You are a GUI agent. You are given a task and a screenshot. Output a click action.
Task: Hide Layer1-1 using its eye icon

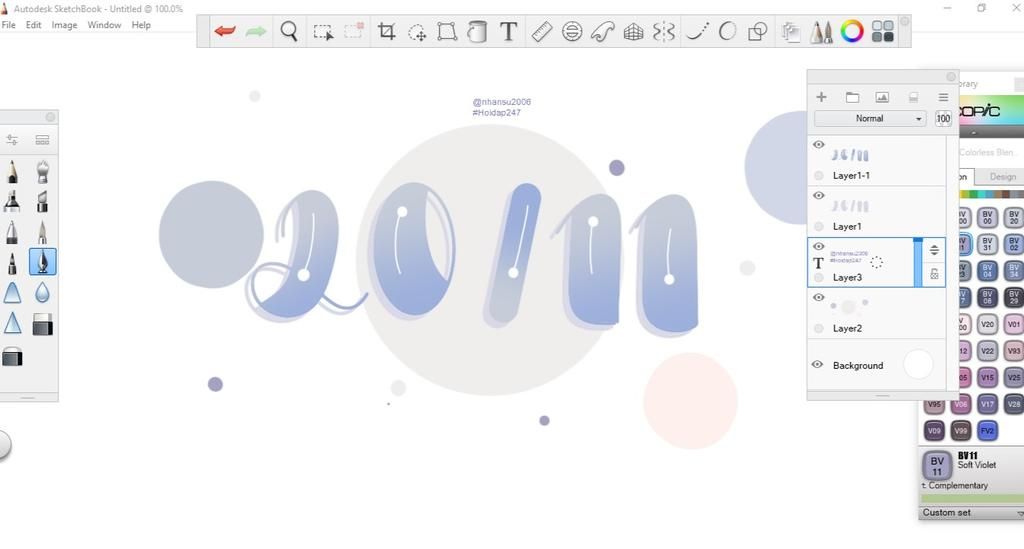click(818, 144)
